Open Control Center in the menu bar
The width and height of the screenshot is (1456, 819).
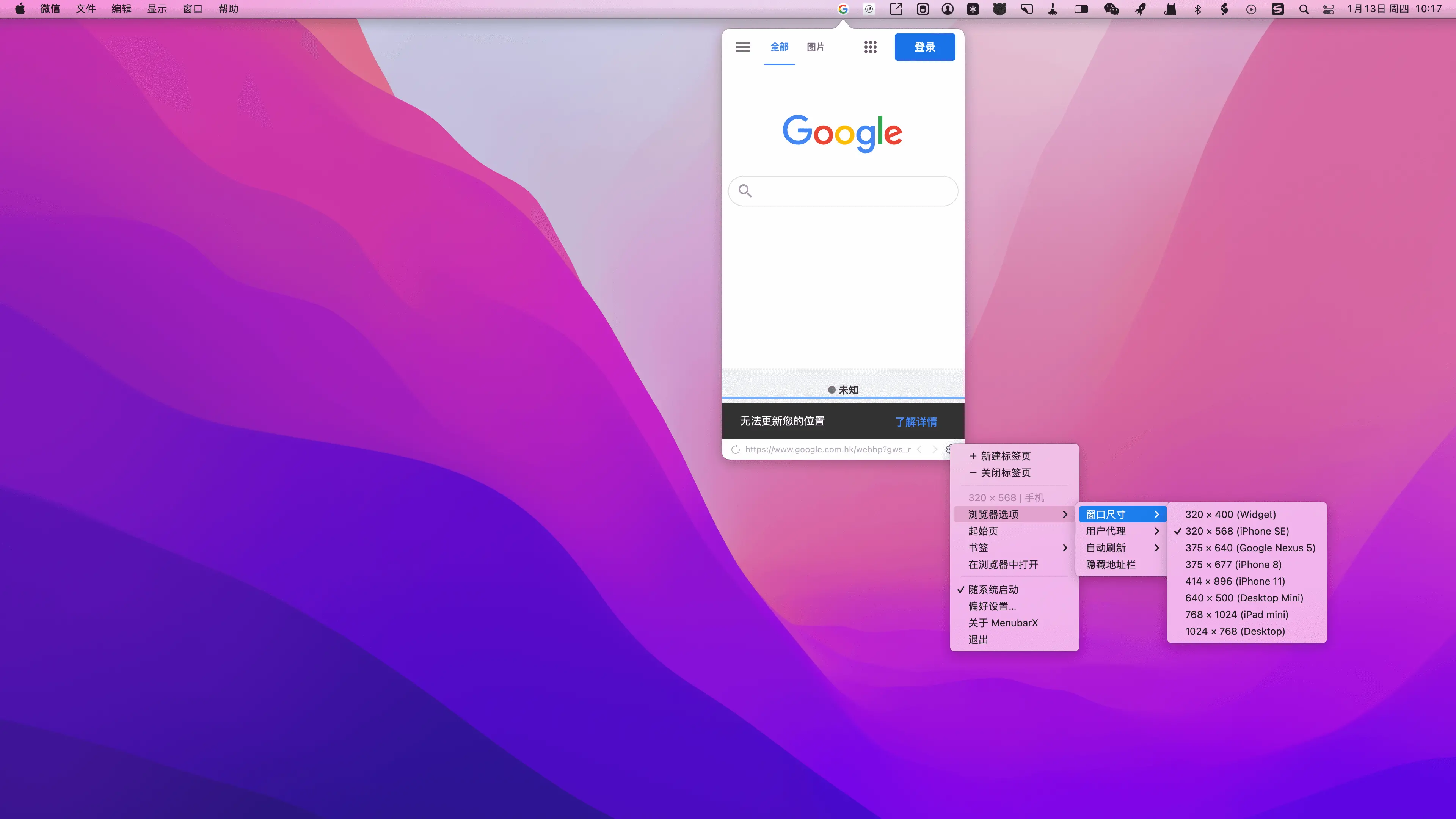1328,9
